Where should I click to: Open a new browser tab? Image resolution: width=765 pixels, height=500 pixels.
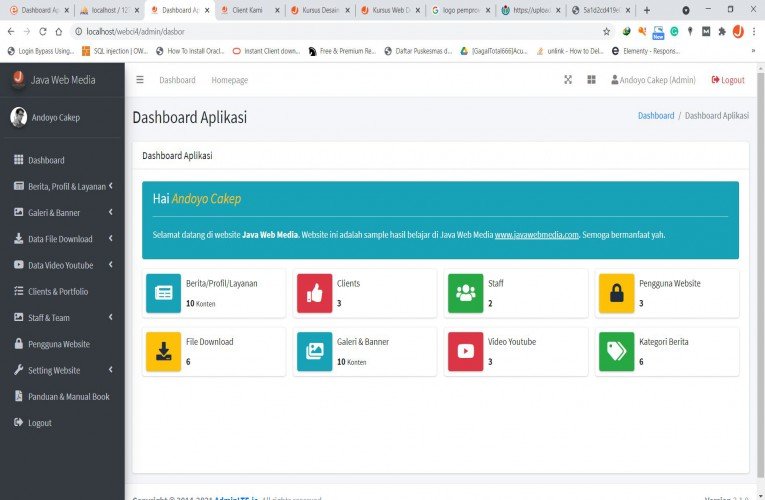[x=646, y=10]
